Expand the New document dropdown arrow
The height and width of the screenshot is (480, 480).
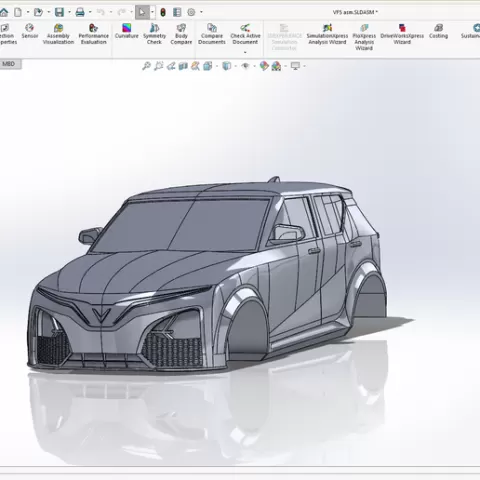(28, 12)
